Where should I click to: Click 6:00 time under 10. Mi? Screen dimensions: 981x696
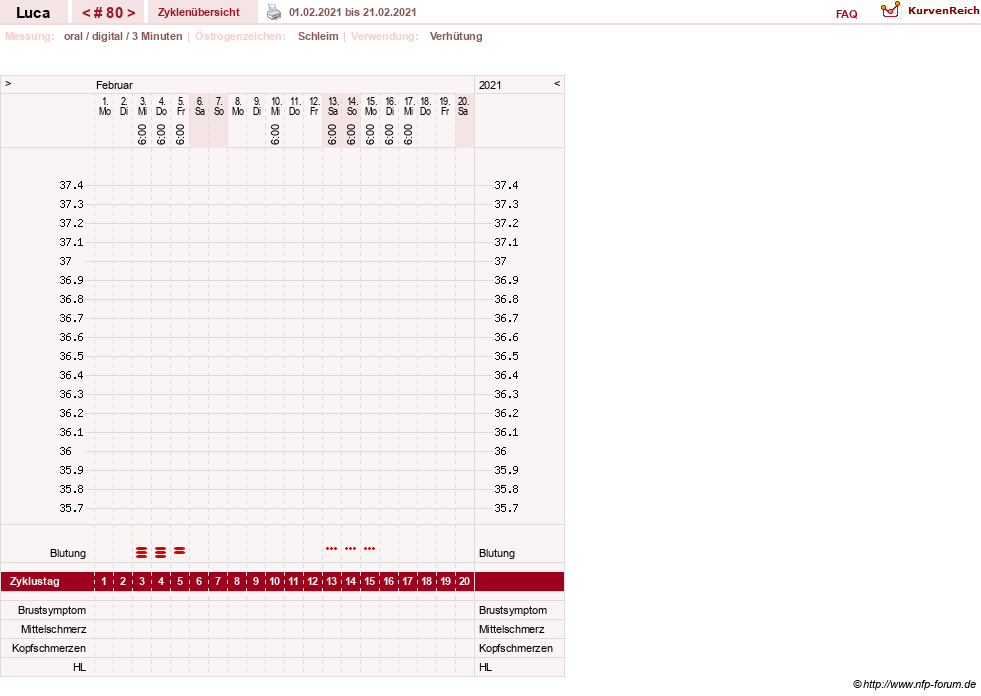pos(275,134)
